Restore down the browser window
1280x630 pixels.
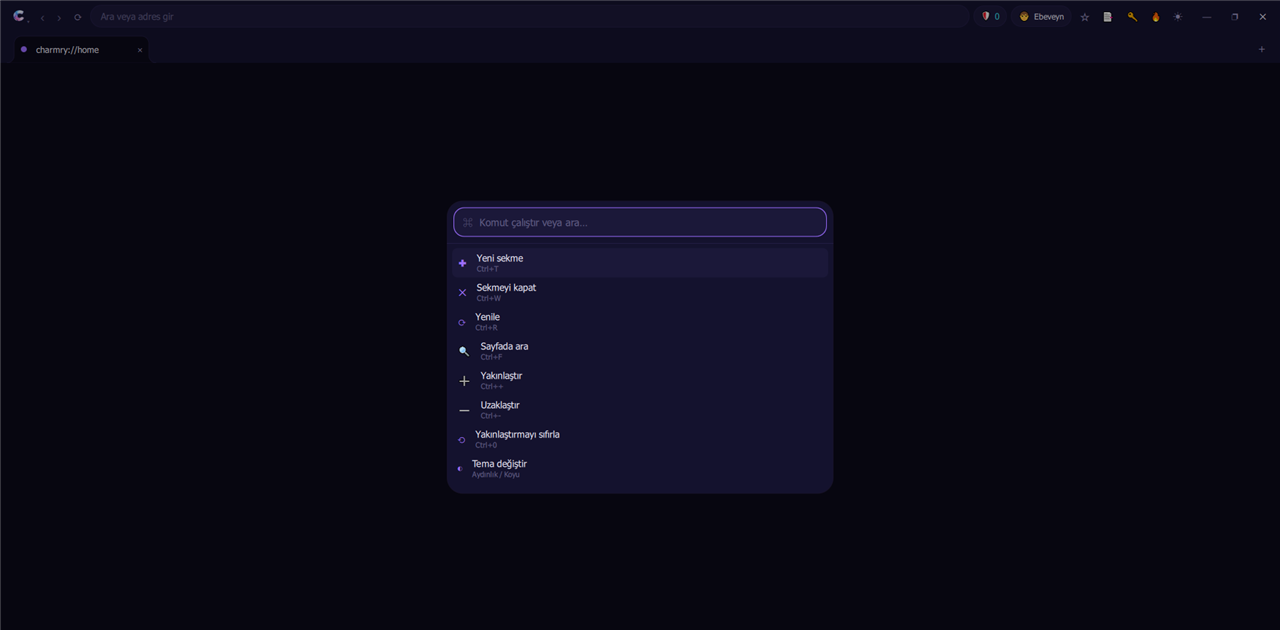[1235, 17]
